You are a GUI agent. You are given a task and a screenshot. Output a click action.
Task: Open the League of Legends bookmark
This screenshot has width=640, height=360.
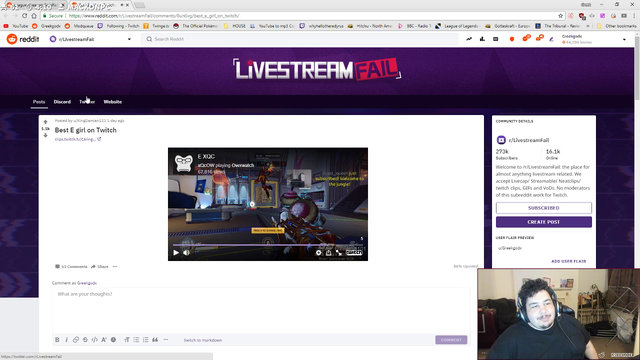point(458,26)
